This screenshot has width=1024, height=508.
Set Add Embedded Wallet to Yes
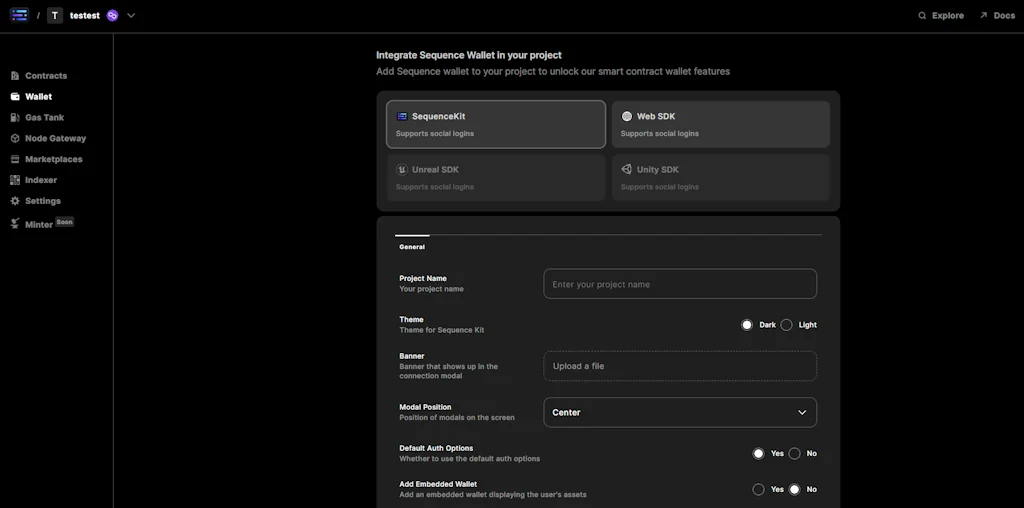(x=758, y=489)
